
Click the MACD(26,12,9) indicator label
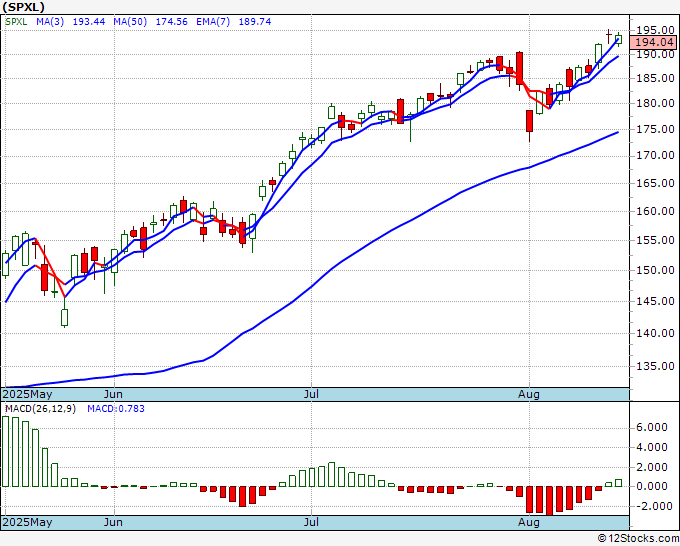coord(40,409)
